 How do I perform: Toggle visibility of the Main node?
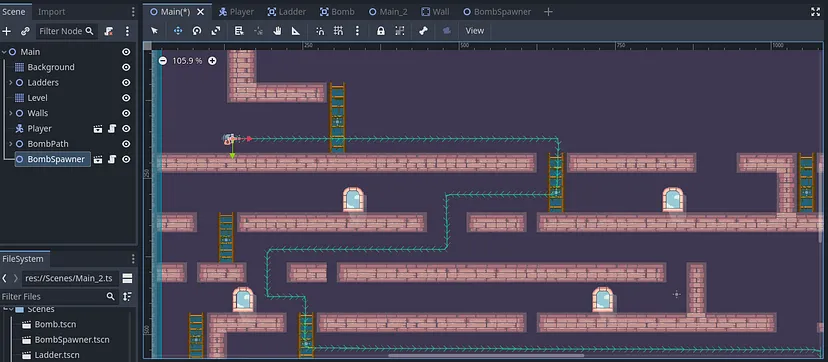point(126,52)
